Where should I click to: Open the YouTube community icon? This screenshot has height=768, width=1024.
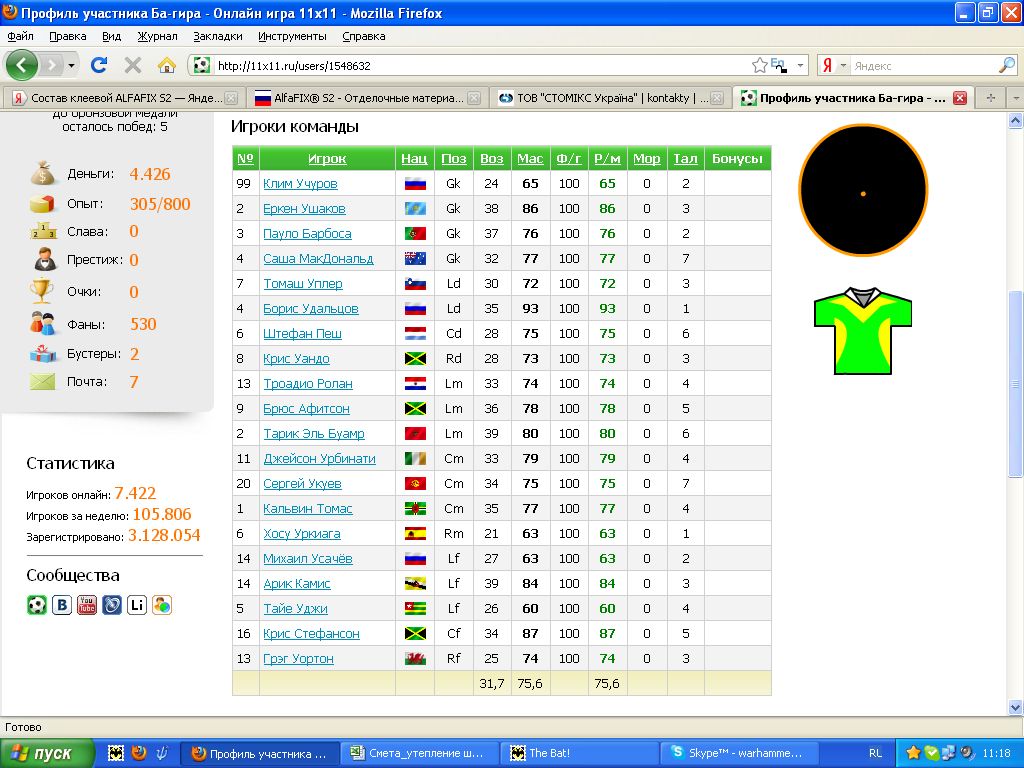click(x=87, y=605)
